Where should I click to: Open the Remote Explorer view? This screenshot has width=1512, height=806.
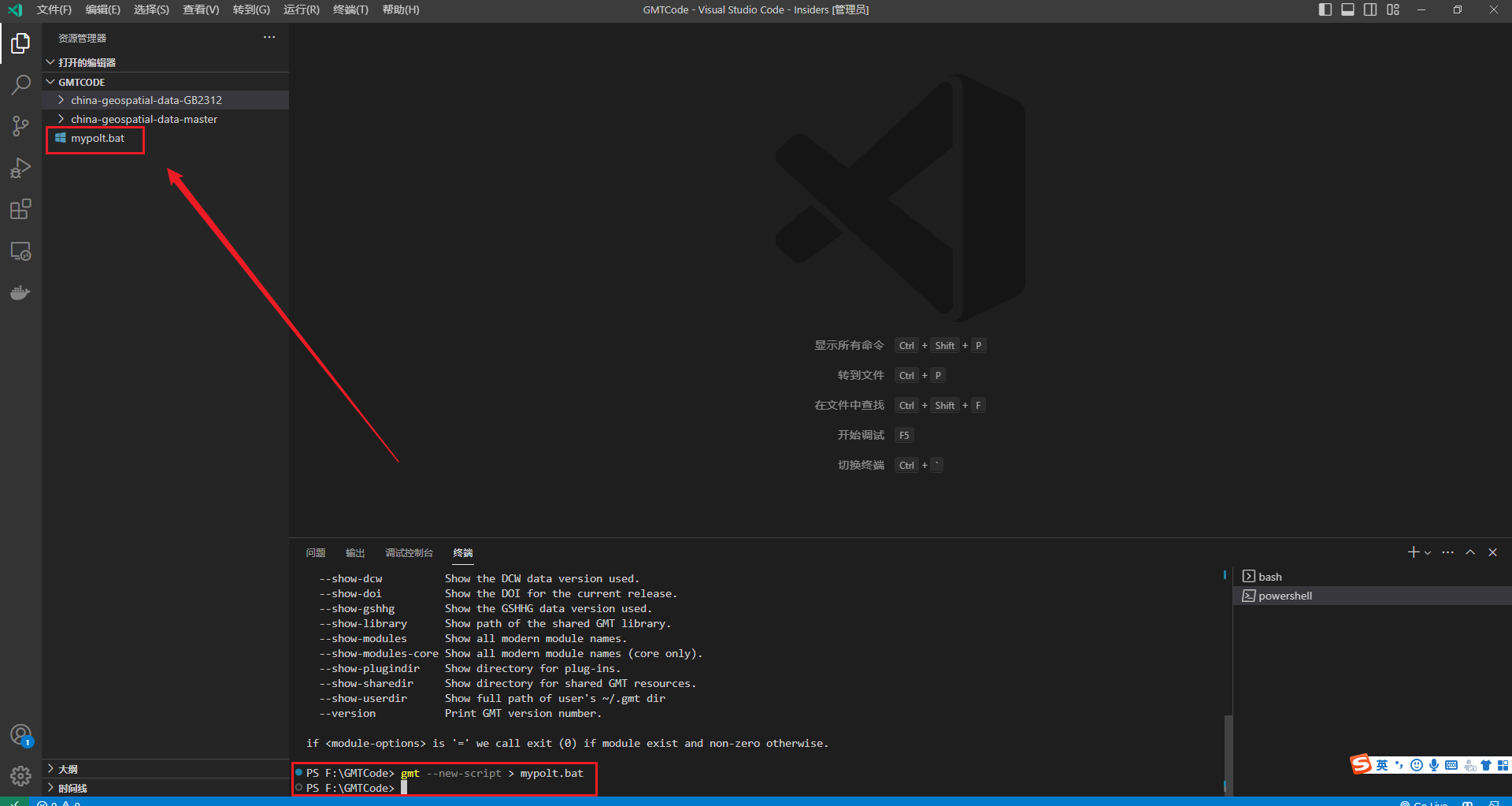click(x=20, y=251)
